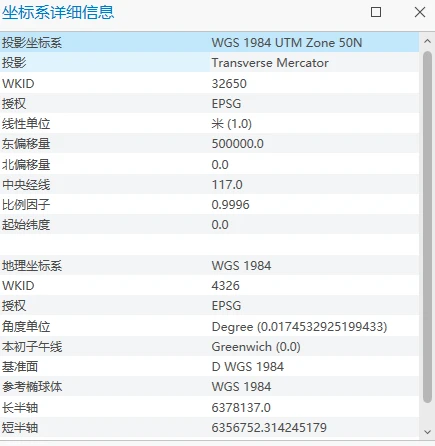The height and width of the screenshot is (446, 435).
Task: Click the maximize window square icon
Action: (x=376, y=12)
